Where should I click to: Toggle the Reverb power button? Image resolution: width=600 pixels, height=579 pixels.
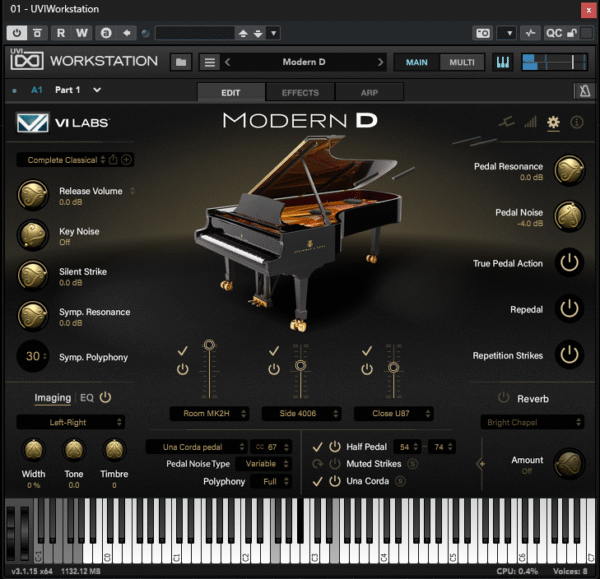click(503, 398)
